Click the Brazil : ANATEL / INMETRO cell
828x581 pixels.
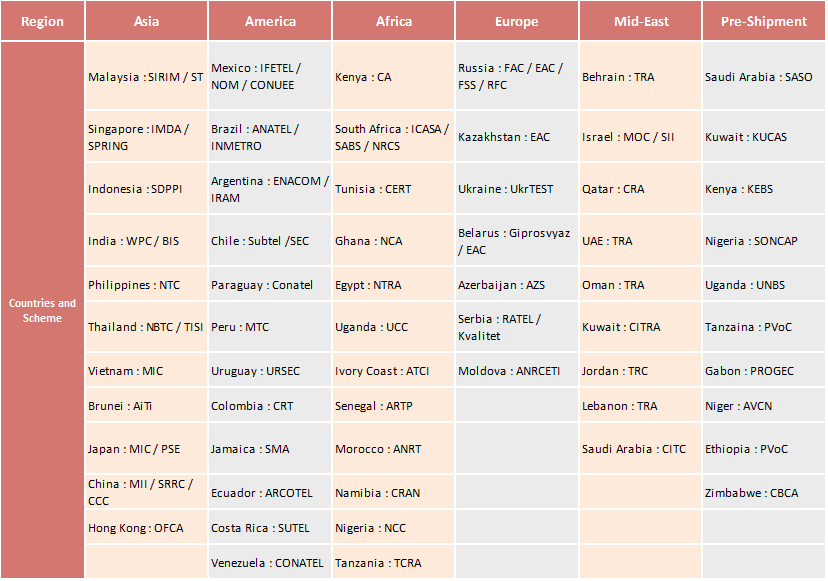(x=270, y=137)
